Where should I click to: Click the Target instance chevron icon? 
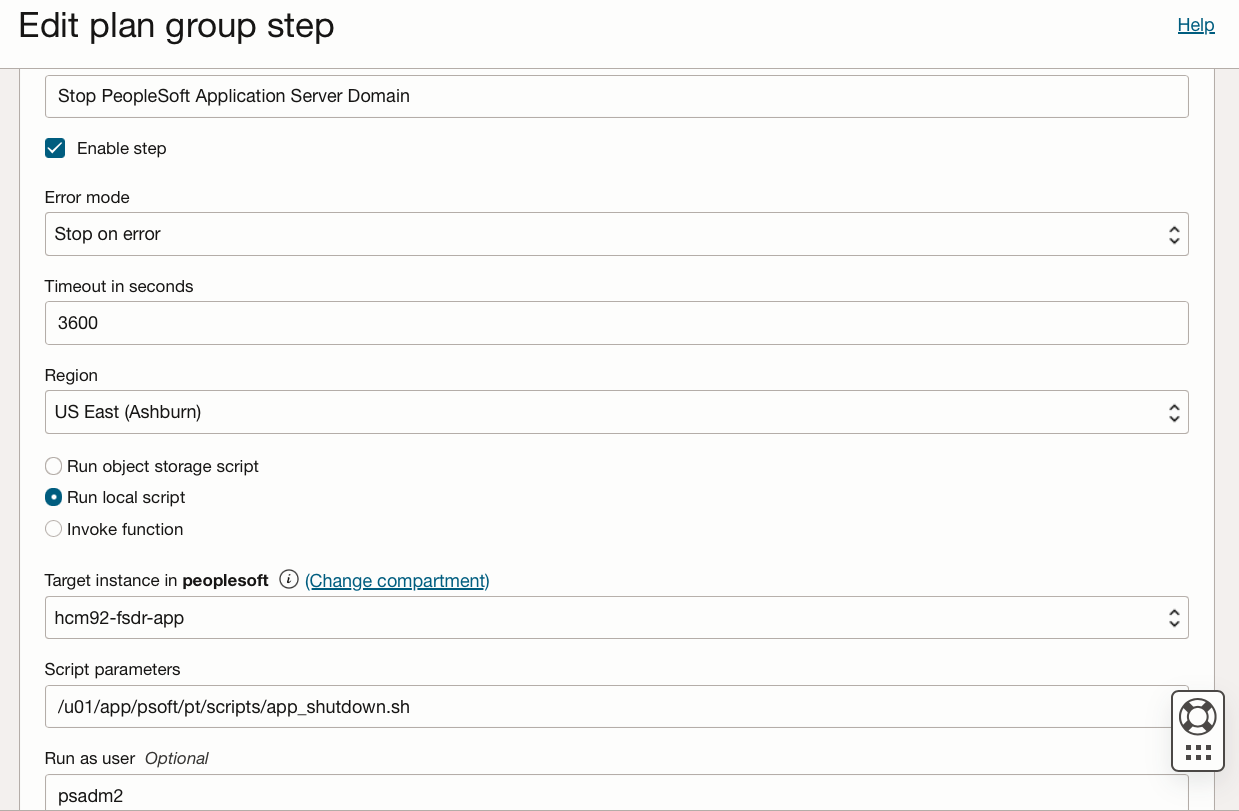(x=1174, y=617)
